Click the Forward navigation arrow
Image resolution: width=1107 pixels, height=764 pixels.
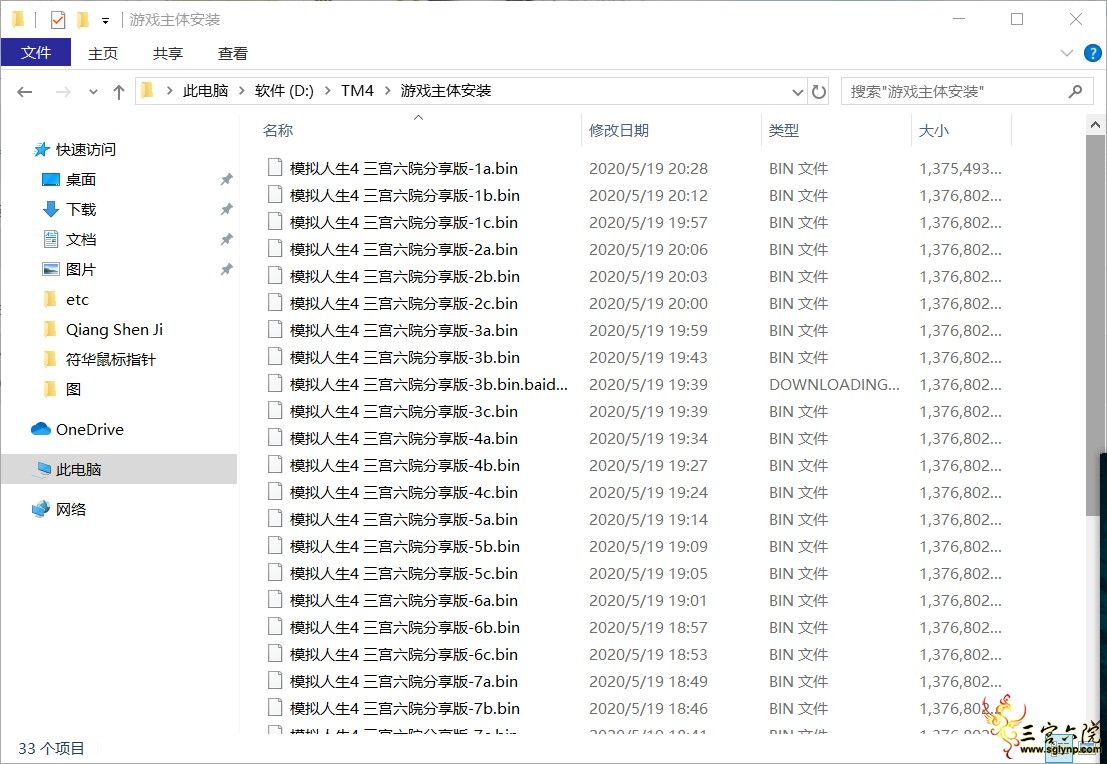pos(63,91)
